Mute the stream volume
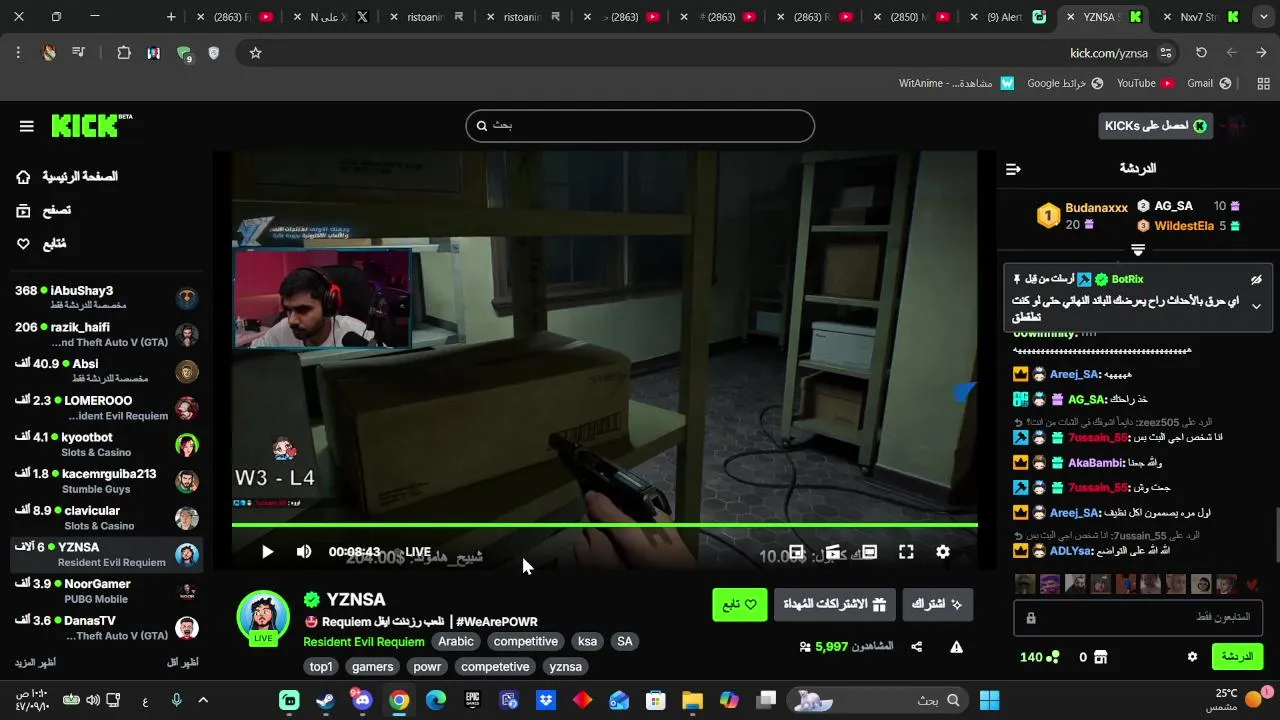The width and height of the screenshot is (1280, 720). tap(304, 552)
